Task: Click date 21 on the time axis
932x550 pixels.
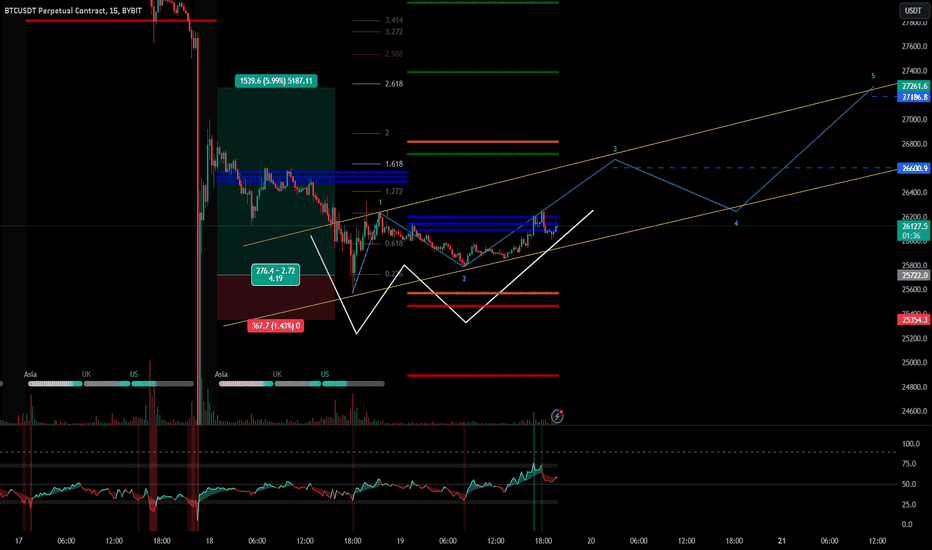Action: point(782,541)
